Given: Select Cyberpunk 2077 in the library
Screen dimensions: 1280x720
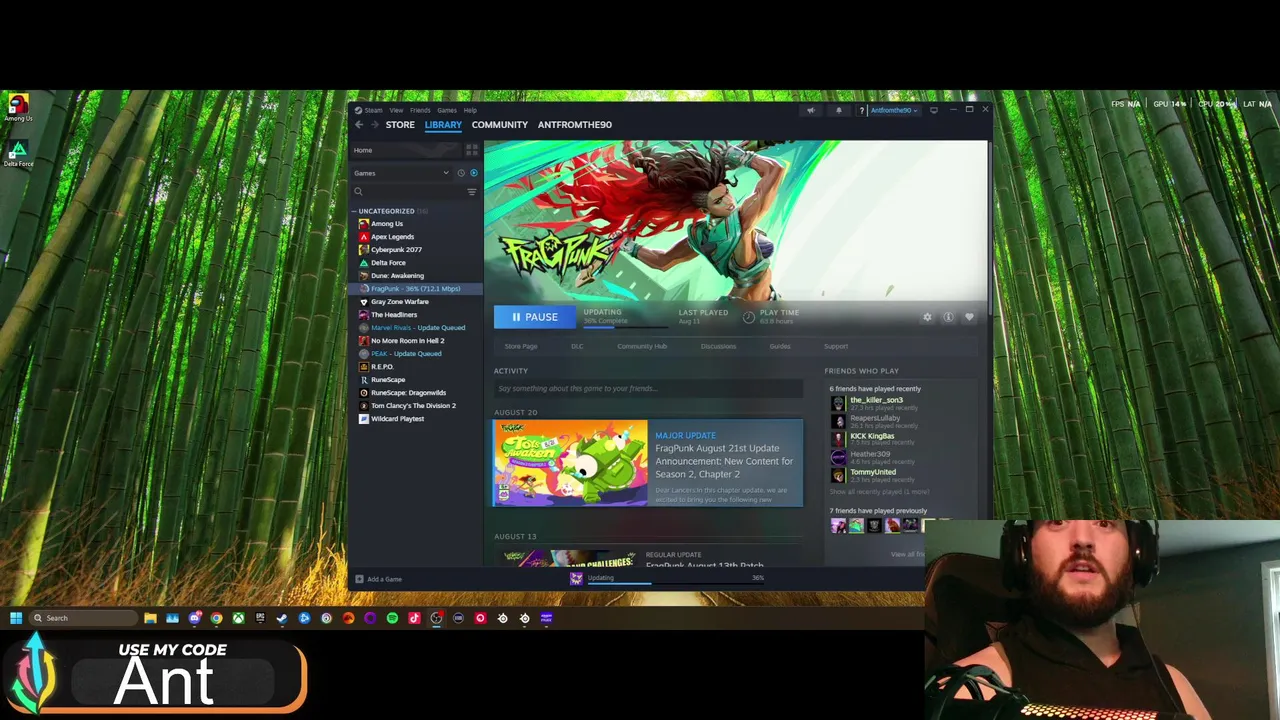Looking at the screenshot, I should click(x=396, y=250).
